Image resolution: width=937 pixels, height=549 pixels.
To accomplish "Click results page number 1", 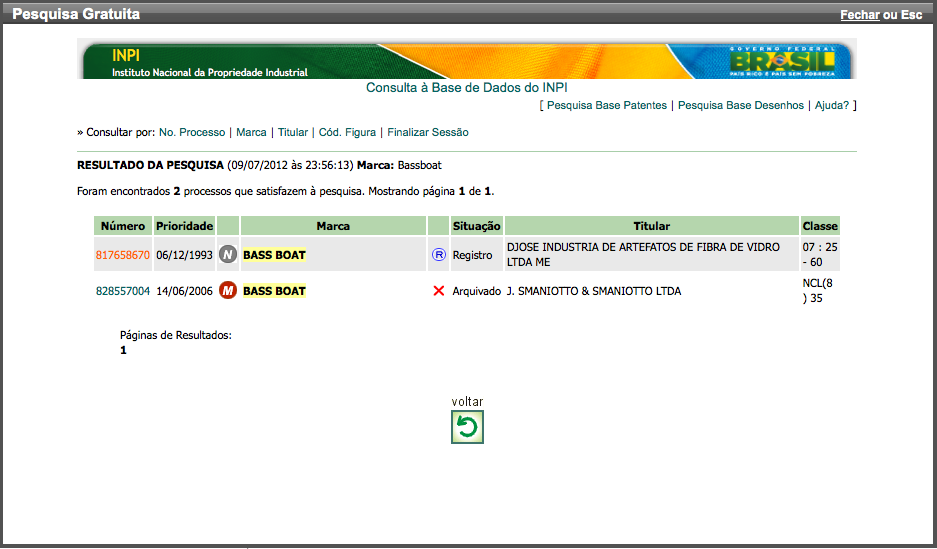I will tap(123, 350).
